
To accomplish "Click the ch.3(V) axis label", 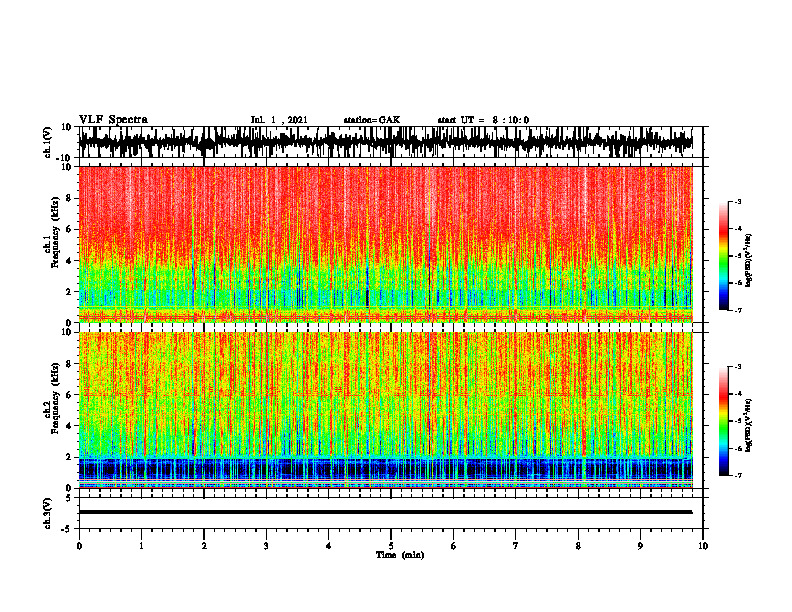I will point(48,514).
